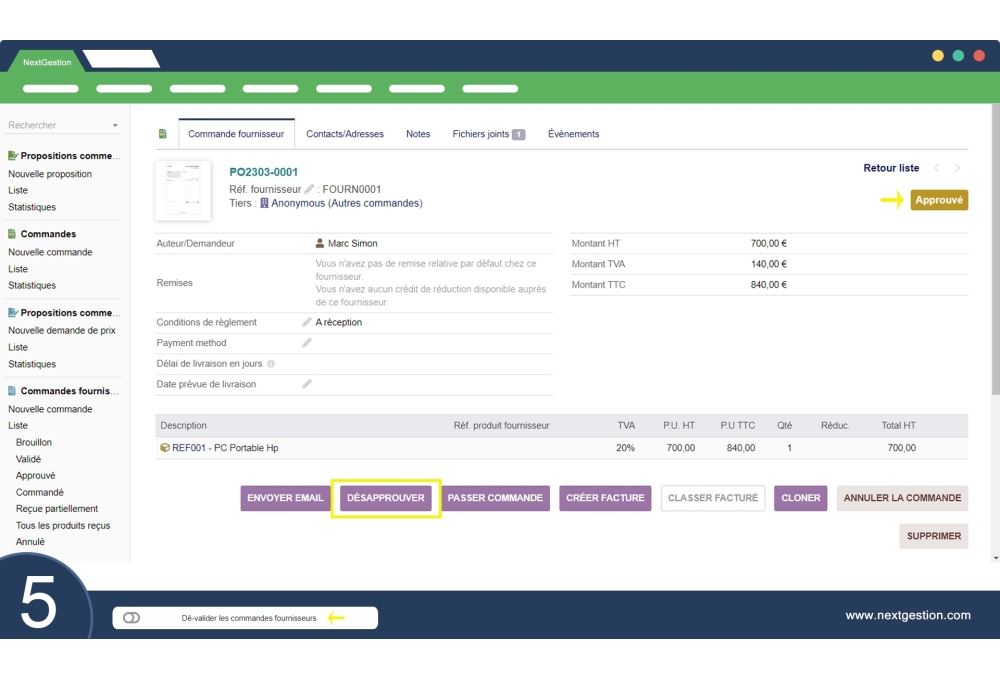Click the user icon next to Marc Simon
Image resolution: width=1000 pixels, height=679 pixels.
319,242
